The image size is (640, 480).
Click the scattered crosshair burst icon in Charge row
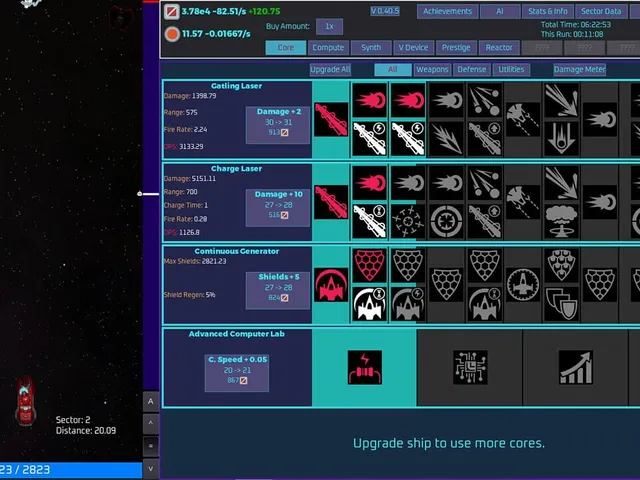408,221
